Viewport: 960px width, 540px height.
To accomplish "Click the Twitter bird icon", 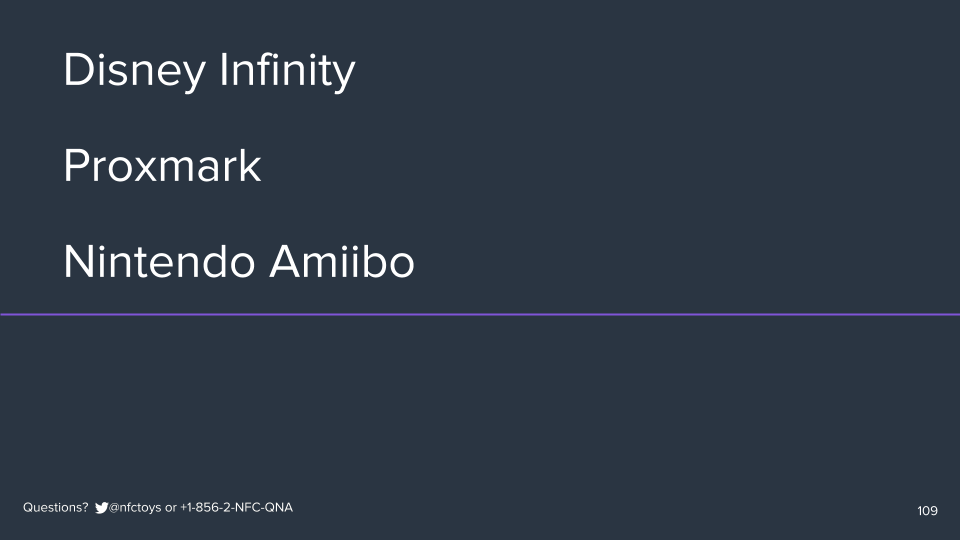I will pos(101,508).
